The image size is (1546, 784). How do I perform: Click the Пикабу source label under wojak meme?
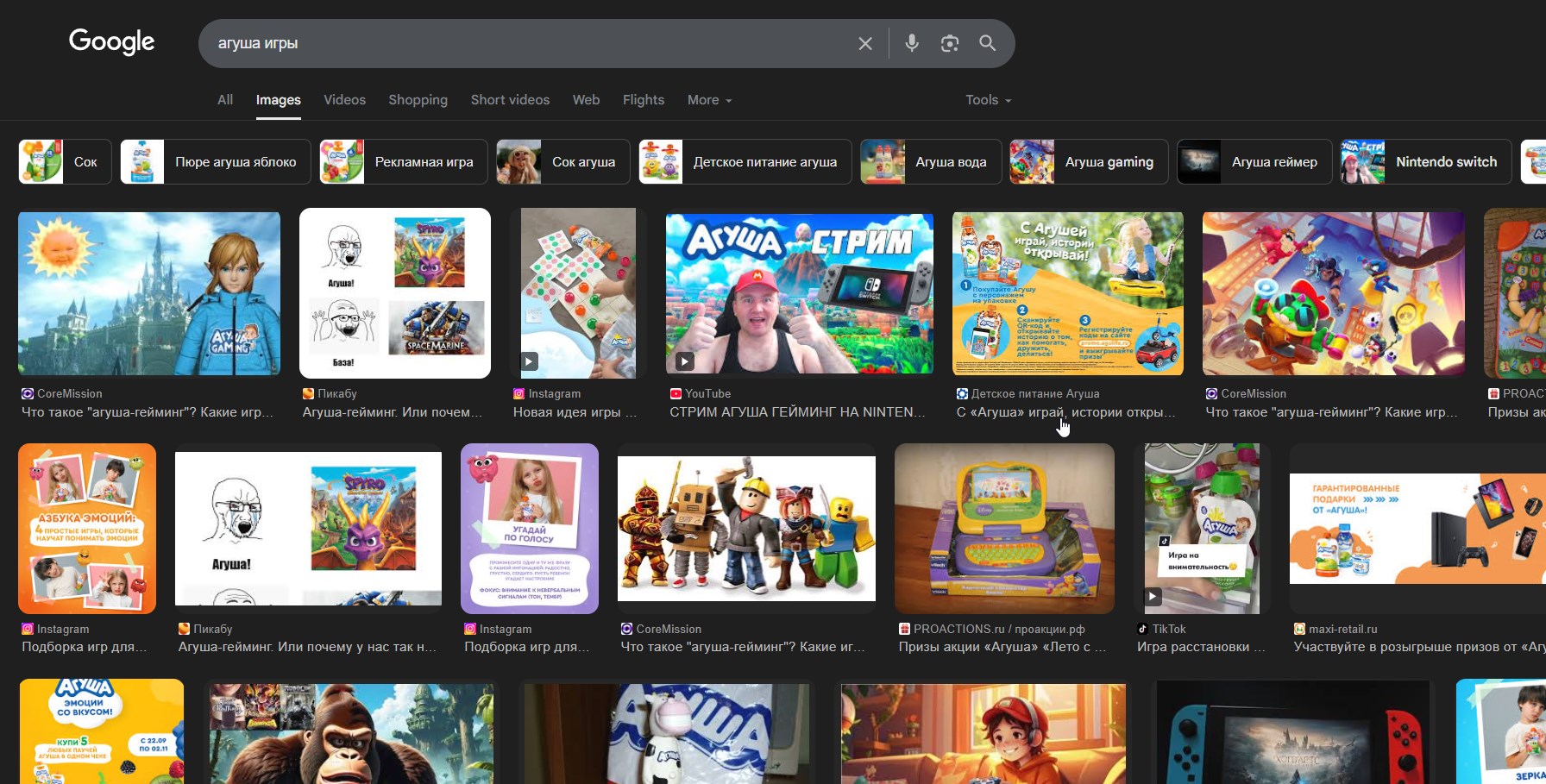click(x=330, y=393)
